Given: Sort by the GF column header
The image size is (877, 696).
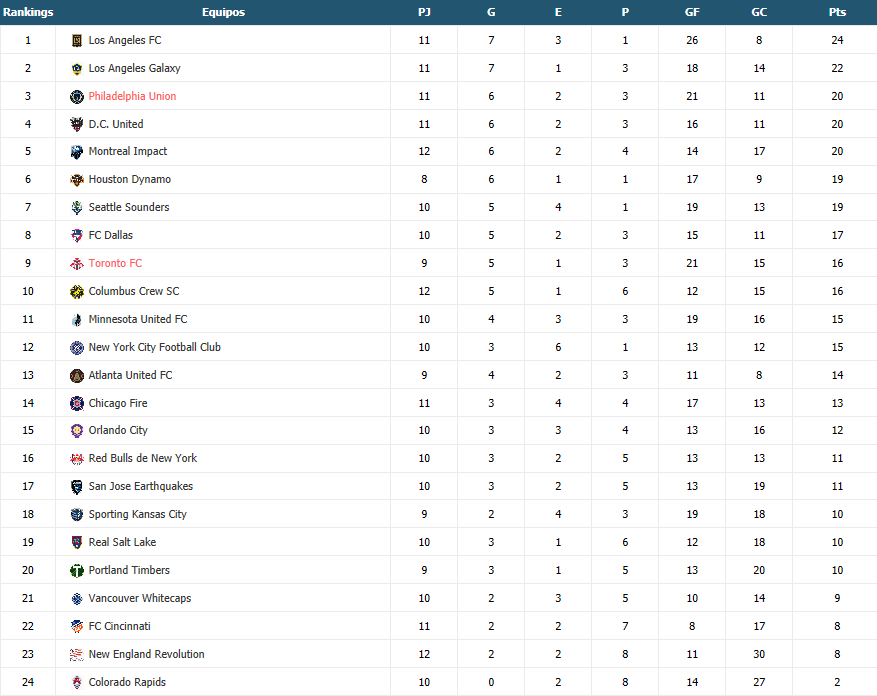Looking at the screenshot, I should click(692, 12).
